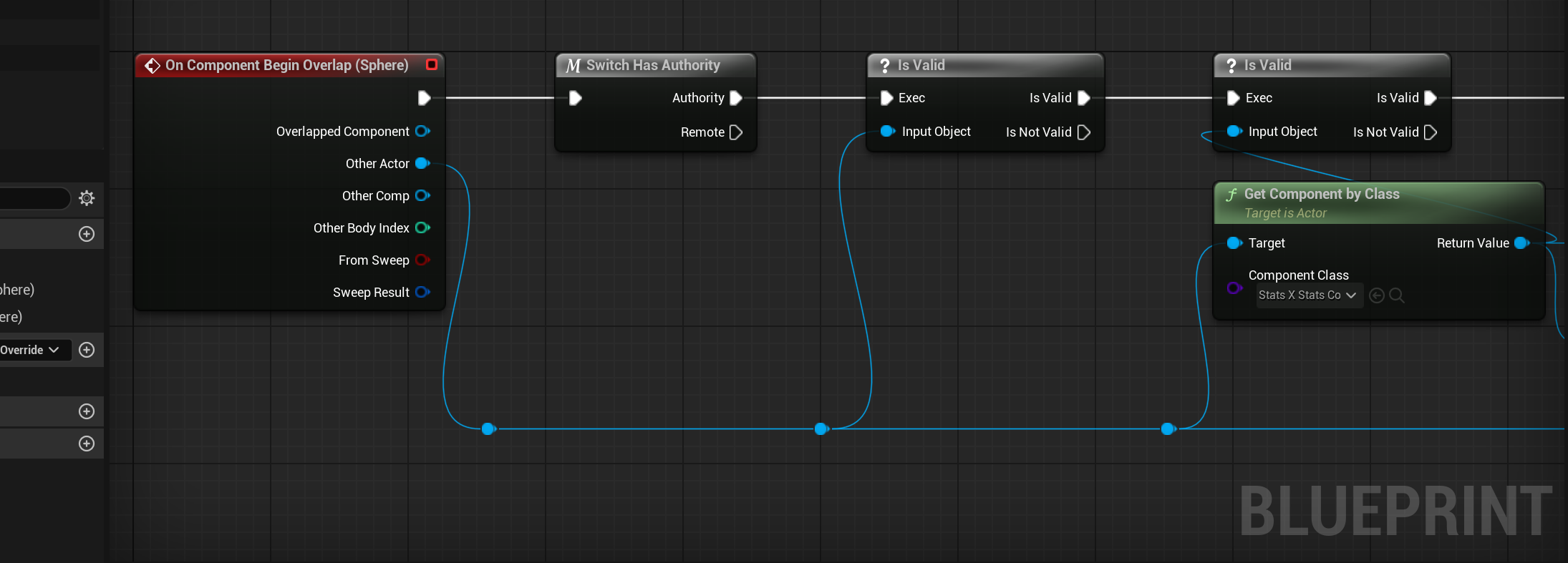Open the Override dropdown
This screenshot has height=563, width=1568.
tap(32, 350)
